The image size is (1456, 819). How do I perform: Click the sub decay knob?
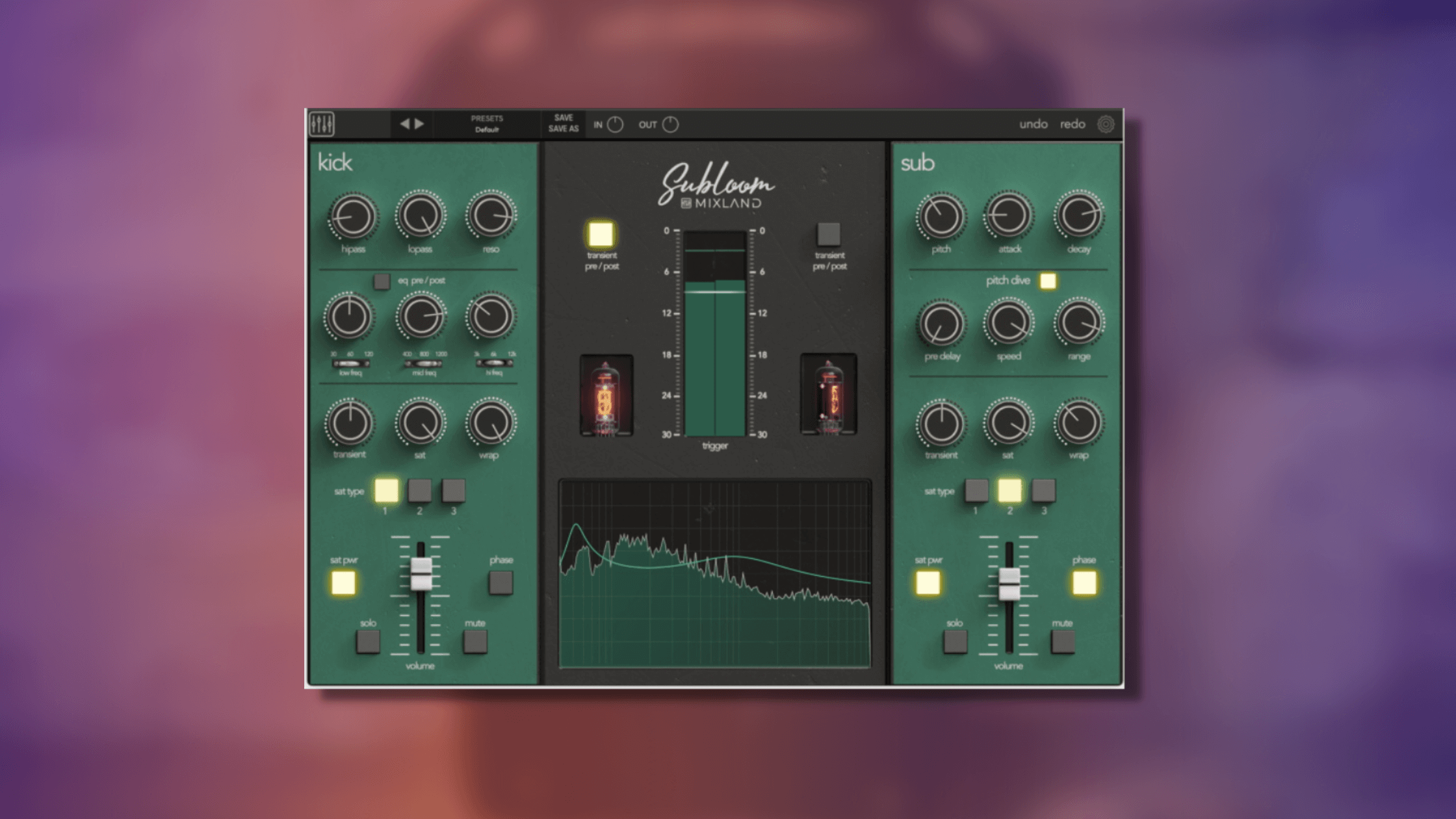pos(1079,215)
